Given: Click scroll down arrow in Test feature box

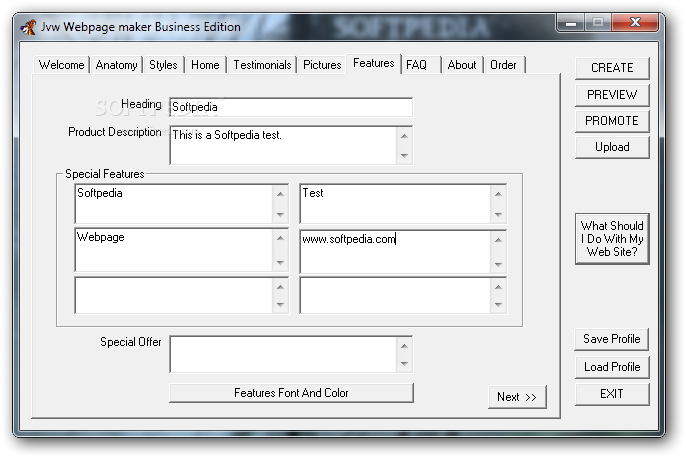Looking at the screenshot, I should coord(498,214).
